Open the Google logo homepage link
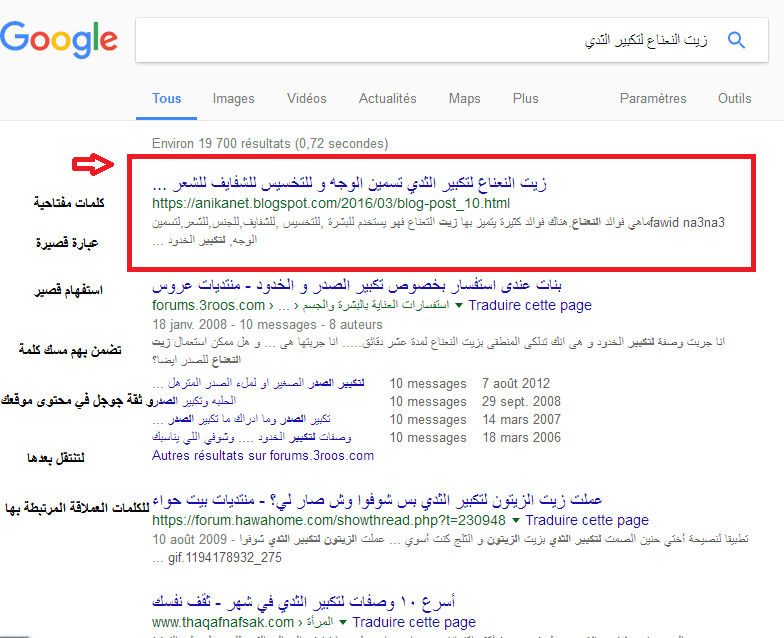This screenshot has width=784, height=638. coord(59,39)
